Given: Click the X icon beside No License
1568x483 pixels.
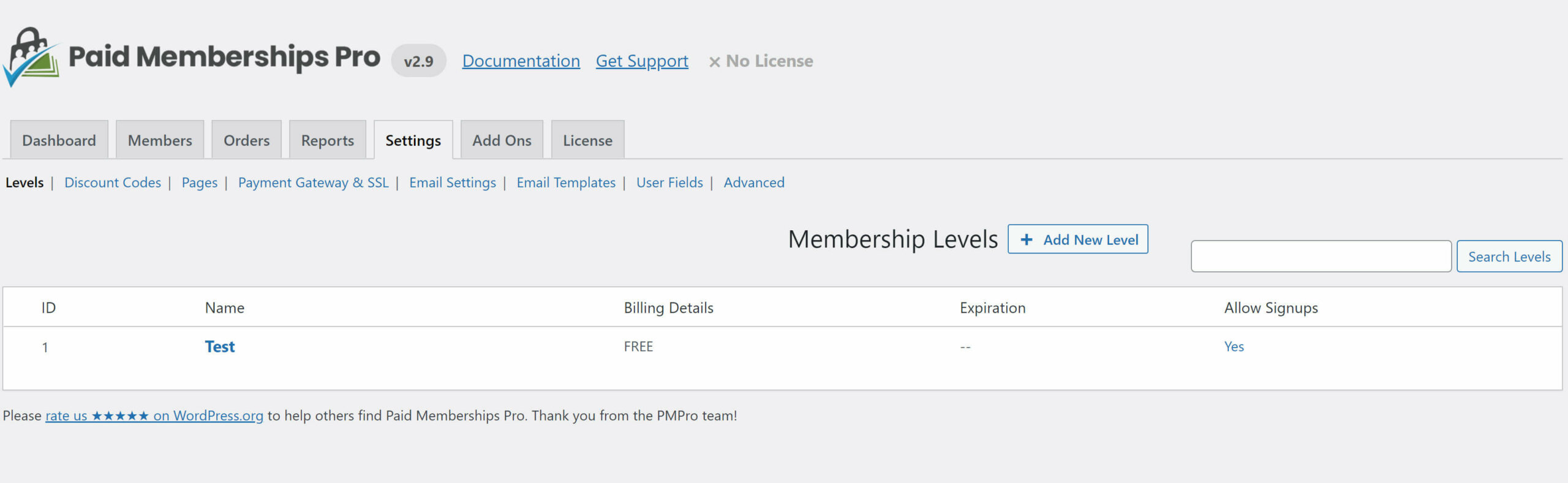Looking at the screenshot, I should 714,62.
